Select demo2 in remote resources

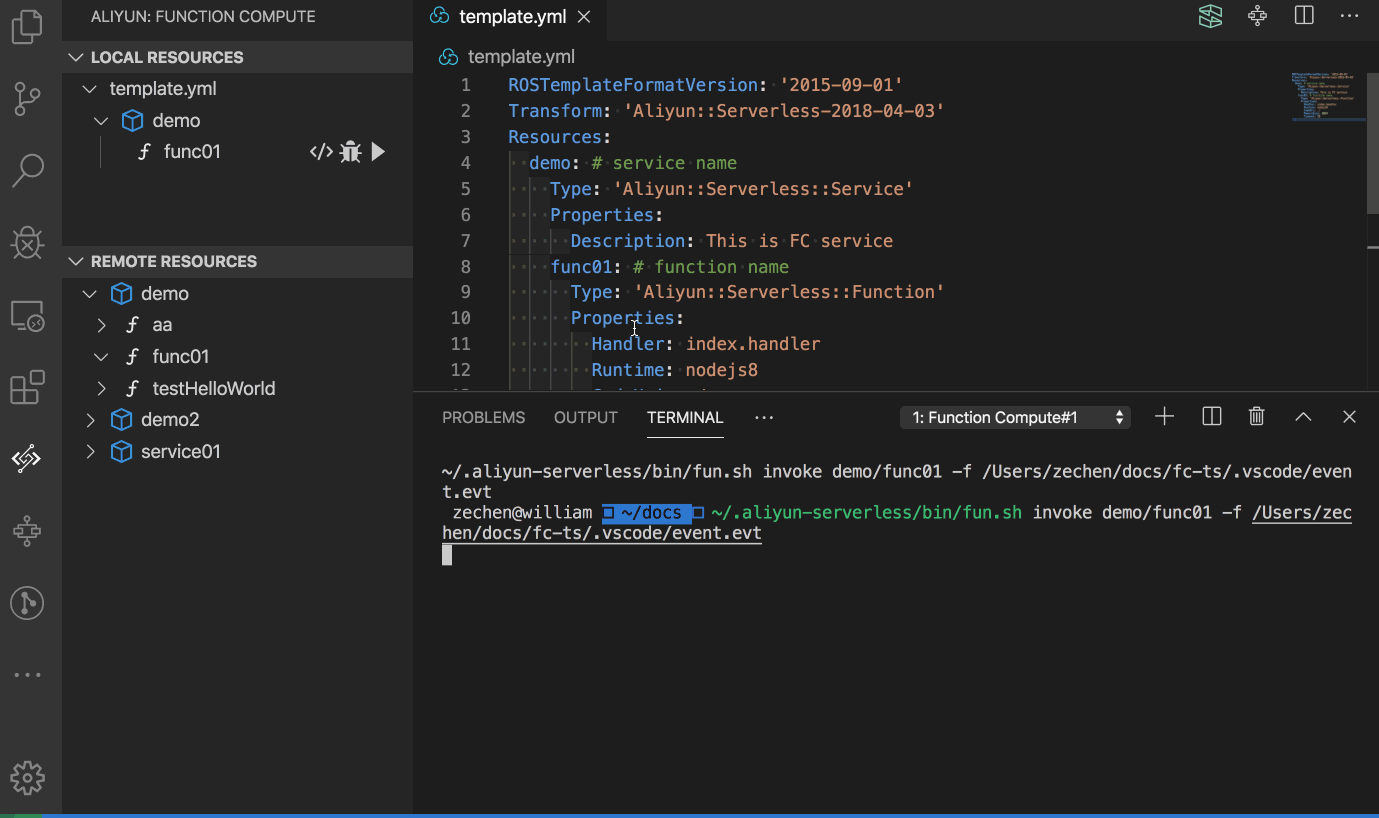[x=170, y=420]
